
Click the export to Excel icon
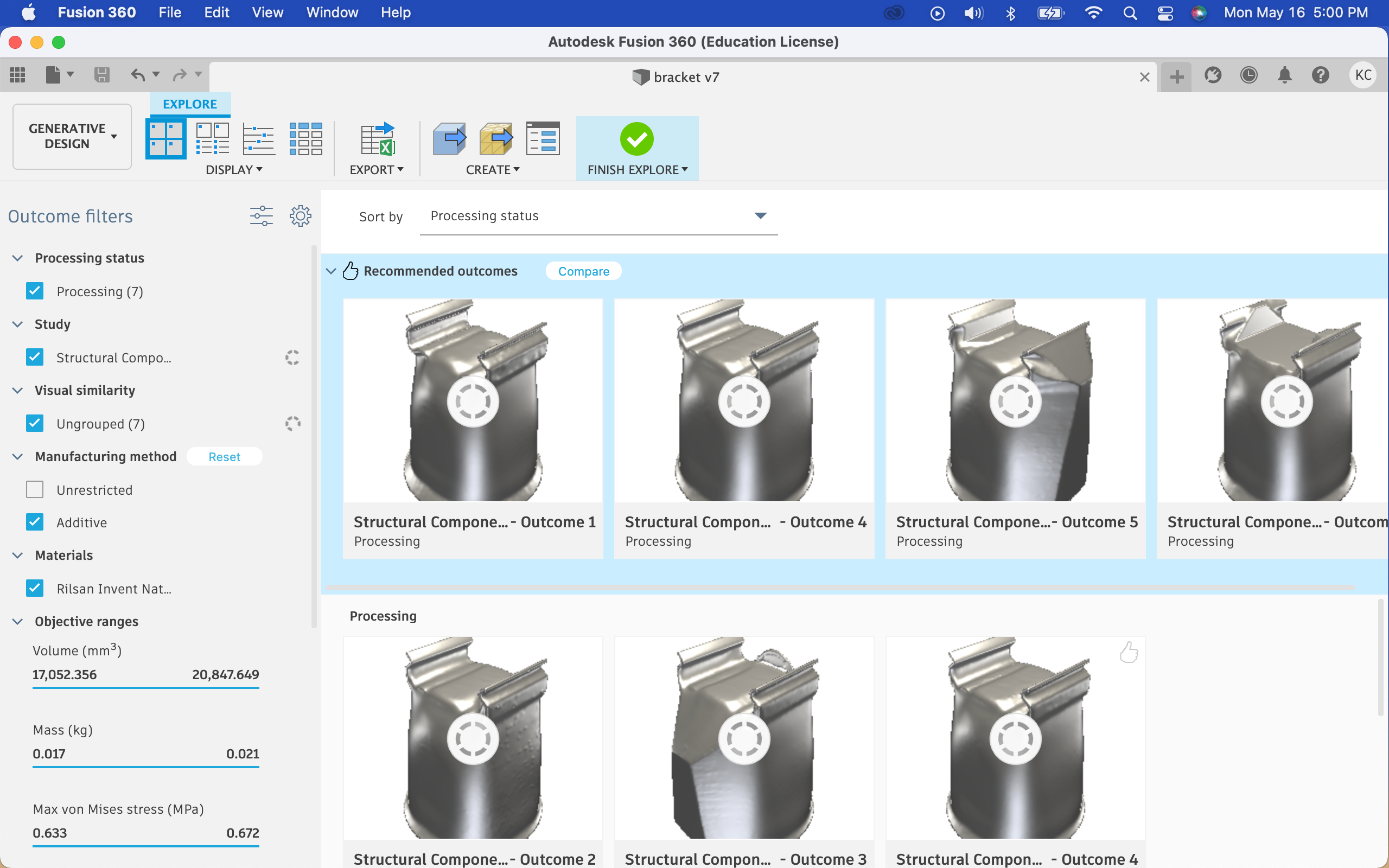tap(377, 138)
